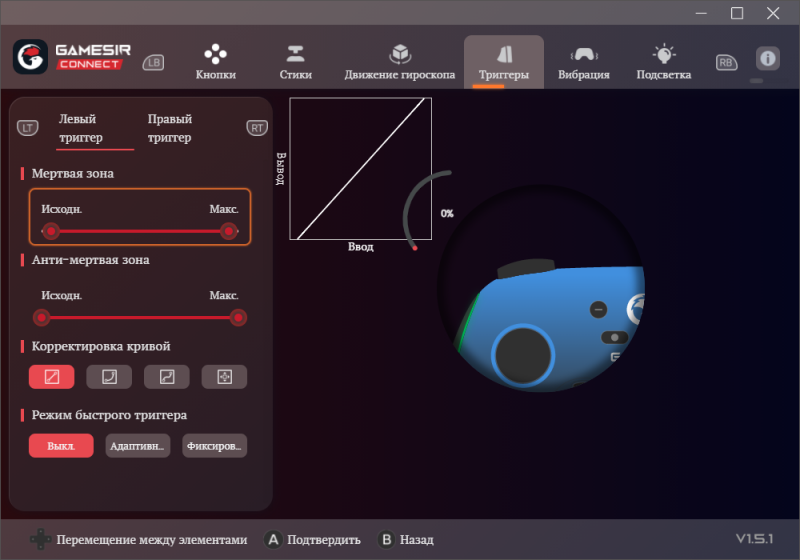Click the LT trigger icon
Image resolution: width=800 pixels, height=560 pixels.
point(28,128)
